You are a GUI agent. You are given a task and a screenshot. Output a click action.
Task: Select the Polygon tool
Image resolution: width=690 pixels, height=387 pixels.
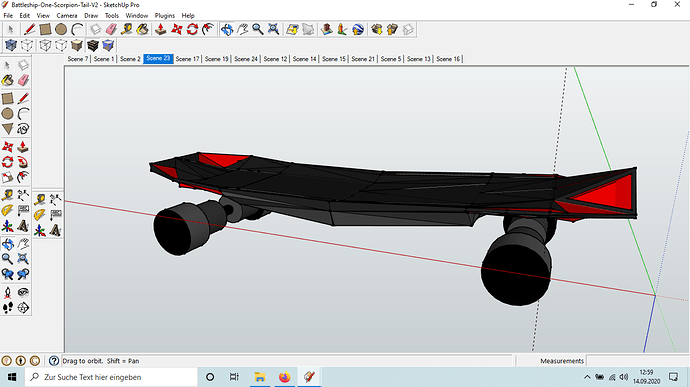tap(7, 128)
